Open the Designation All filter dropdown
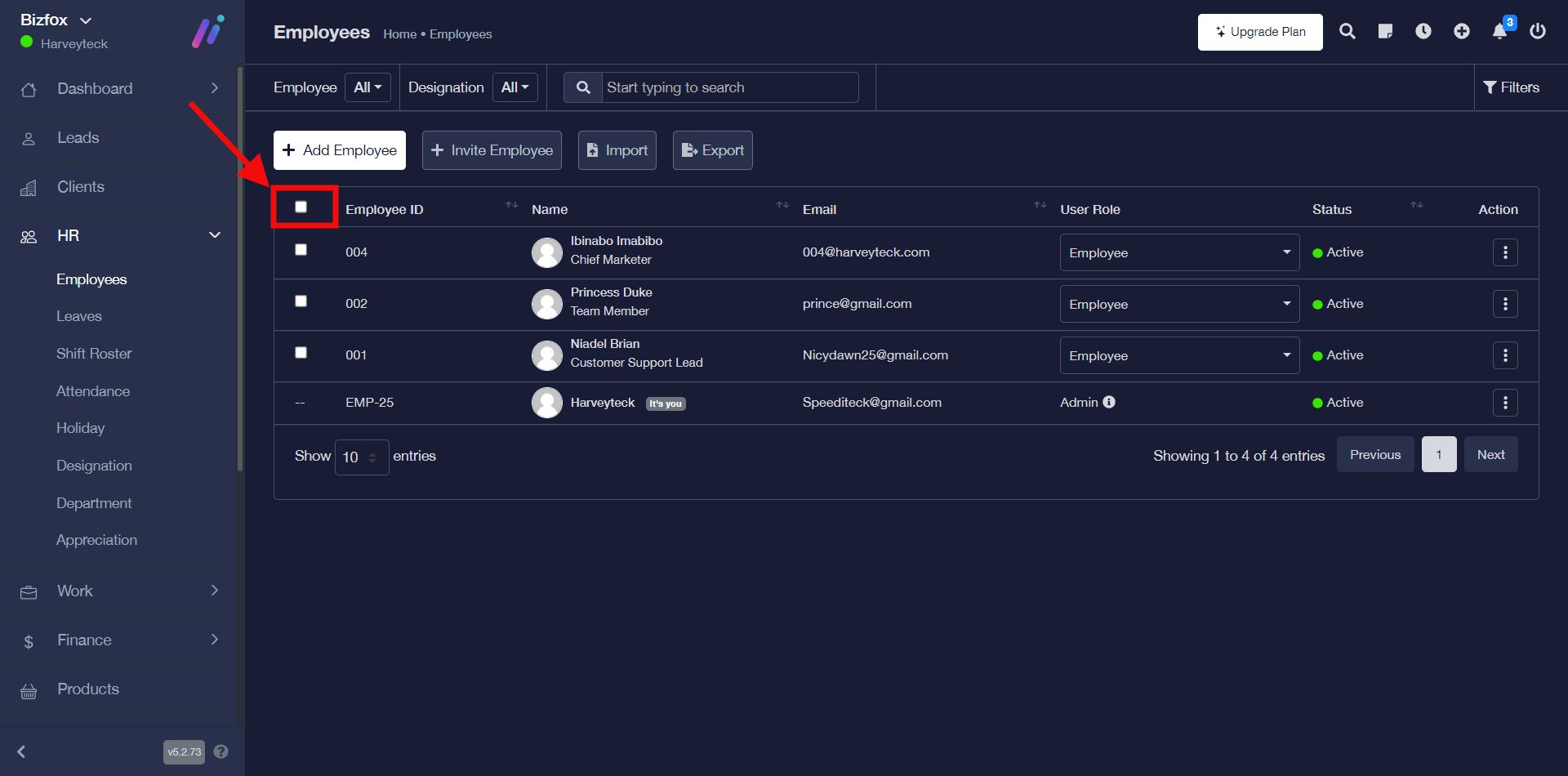This screenshot has height=776, width=1568. 514,87
